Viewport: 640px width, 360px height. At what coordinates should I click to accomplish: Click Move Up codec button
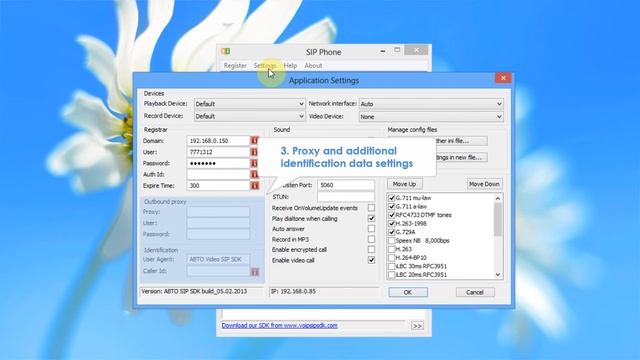click(x=404, y=184)
